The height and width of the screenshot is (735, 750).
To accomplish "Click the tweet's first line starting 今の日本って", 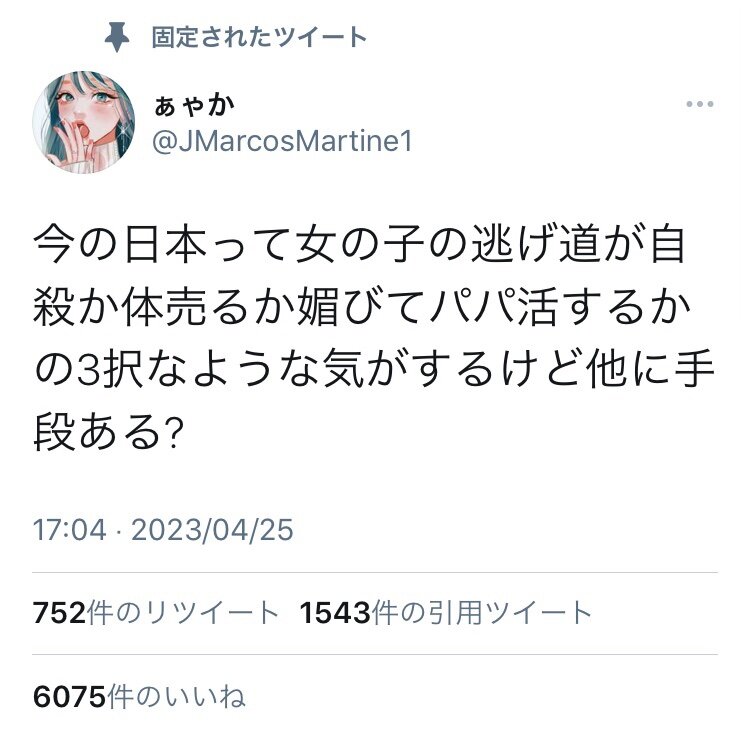I will coord(359,245).
